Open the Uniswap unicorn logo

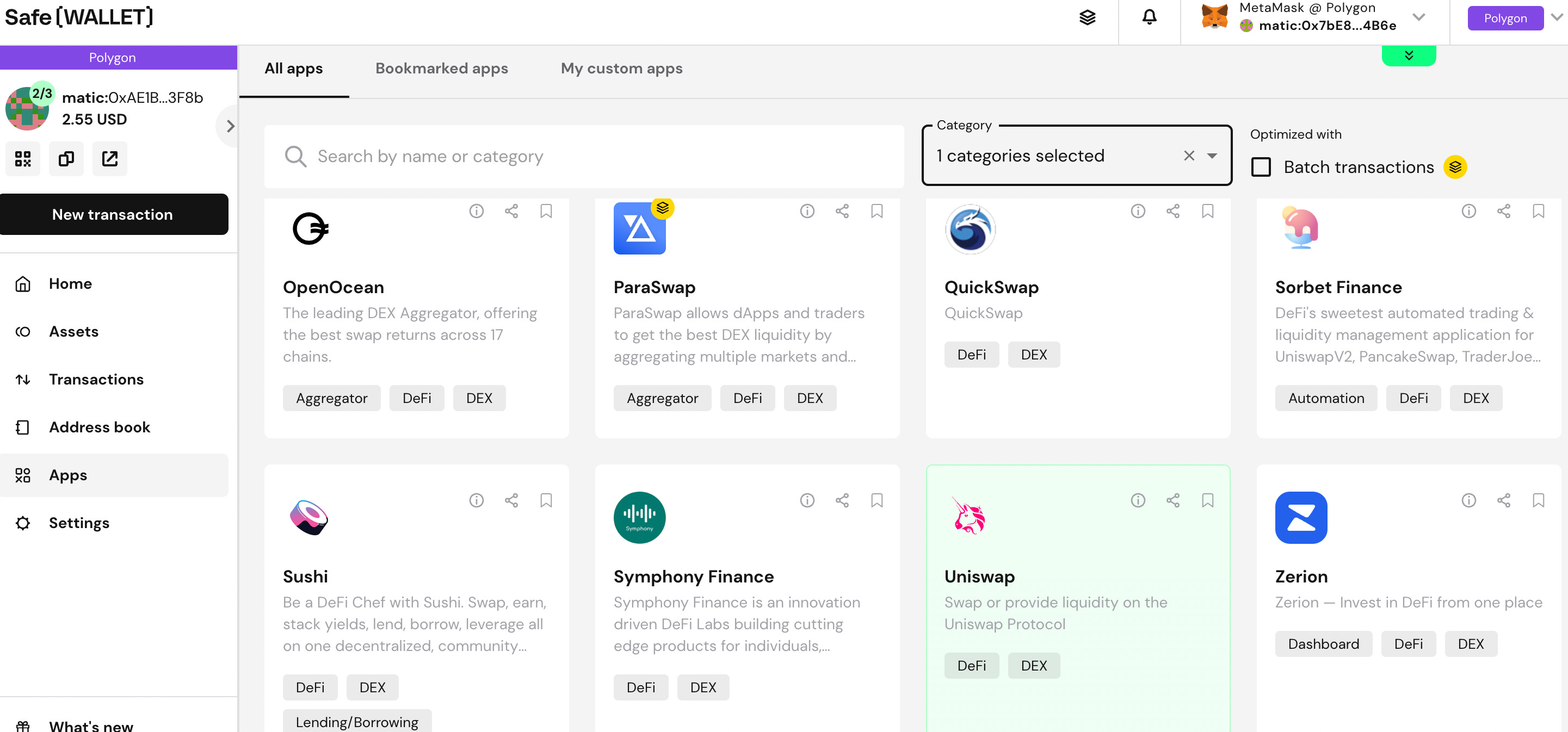coord(970,517)
